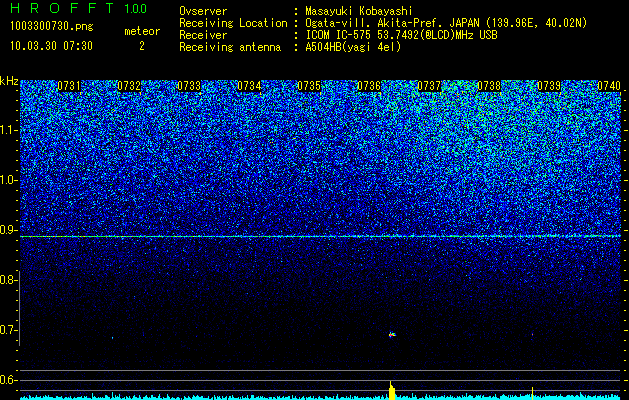The image size is (629, 400).
Task: Click the 0731 time marker
Action: coord(69,86)
